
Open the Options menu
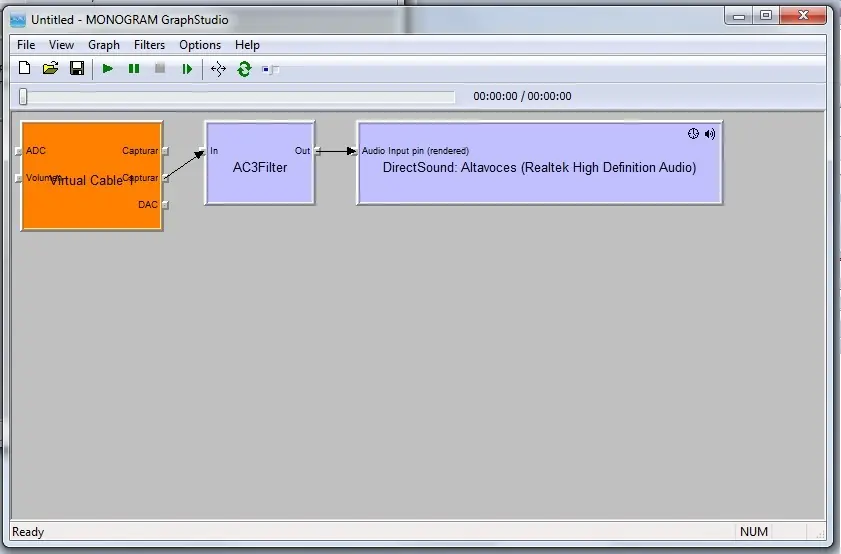pos(200,45)
